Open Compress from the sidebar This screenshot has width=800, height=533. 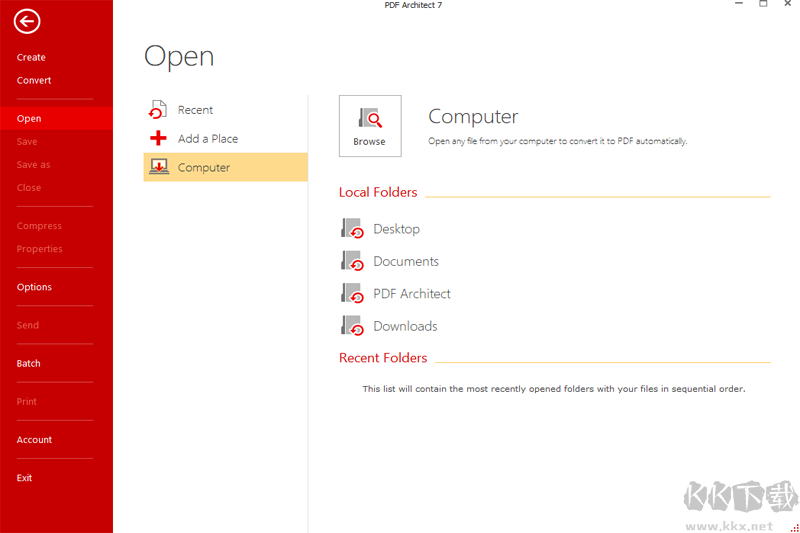point(39,225)
